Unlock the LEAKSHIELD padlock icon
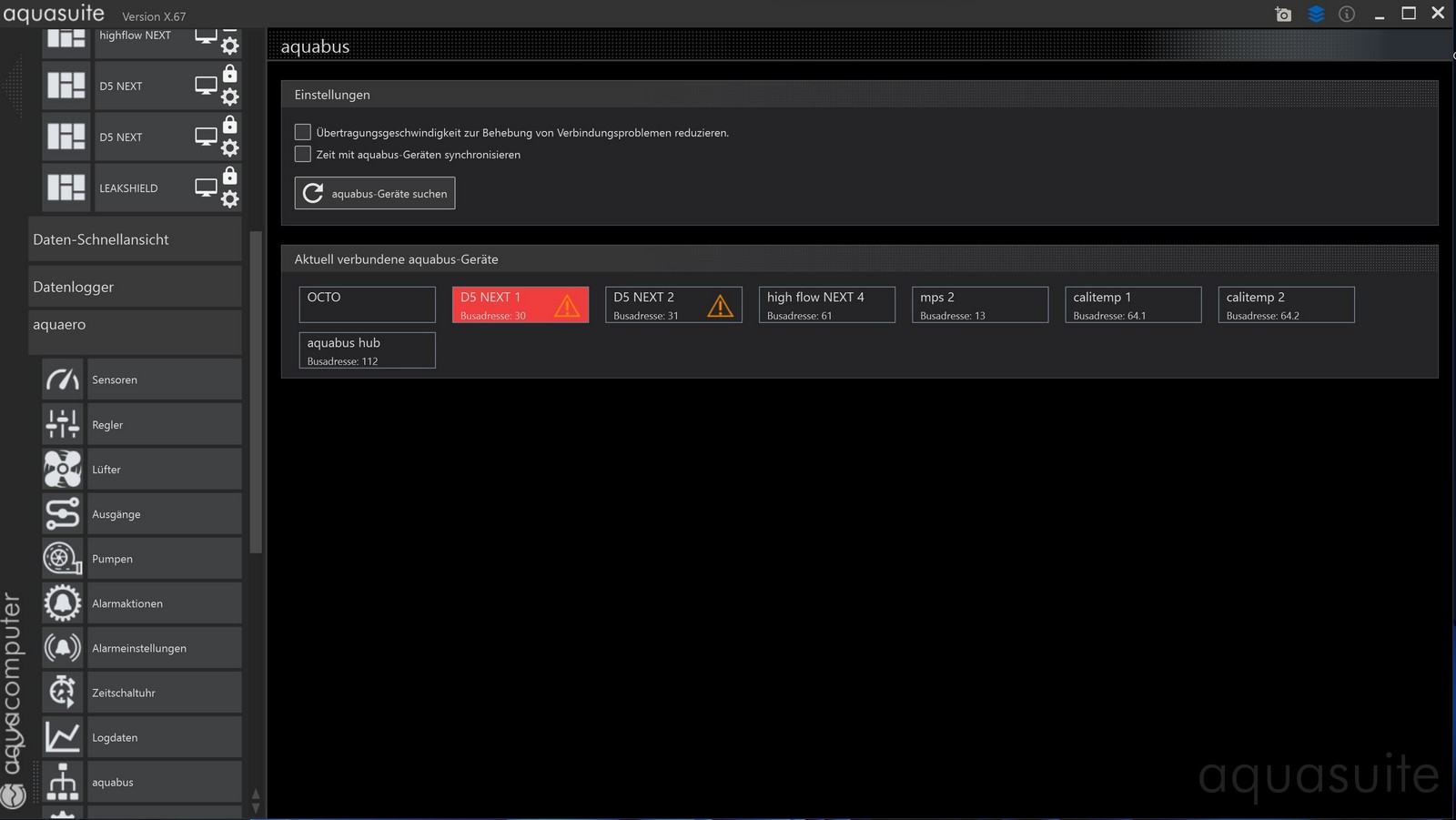Viewport: 1456px width, 820px height. pyautogui.click(x=230, y=176)
